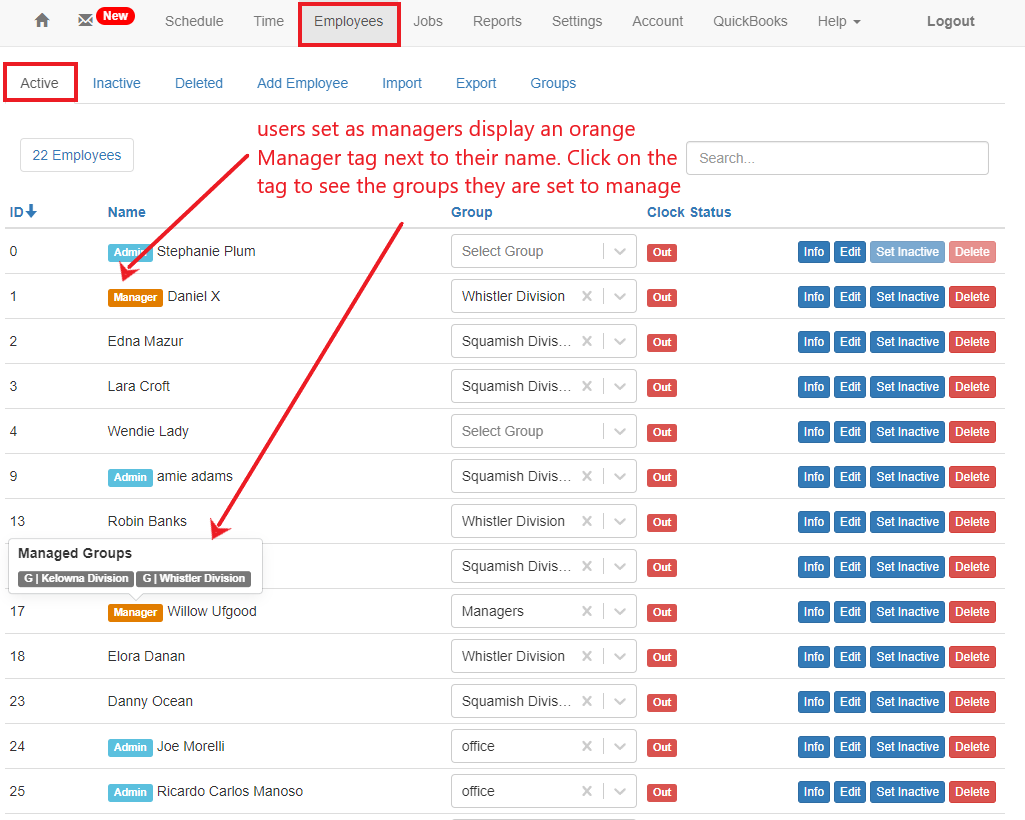Viewport: 1025px width, 820px height.
Task: Expand Select Group dropdown for Stephanie Plum
Action: pyautogui.click(x=620, y=251)
